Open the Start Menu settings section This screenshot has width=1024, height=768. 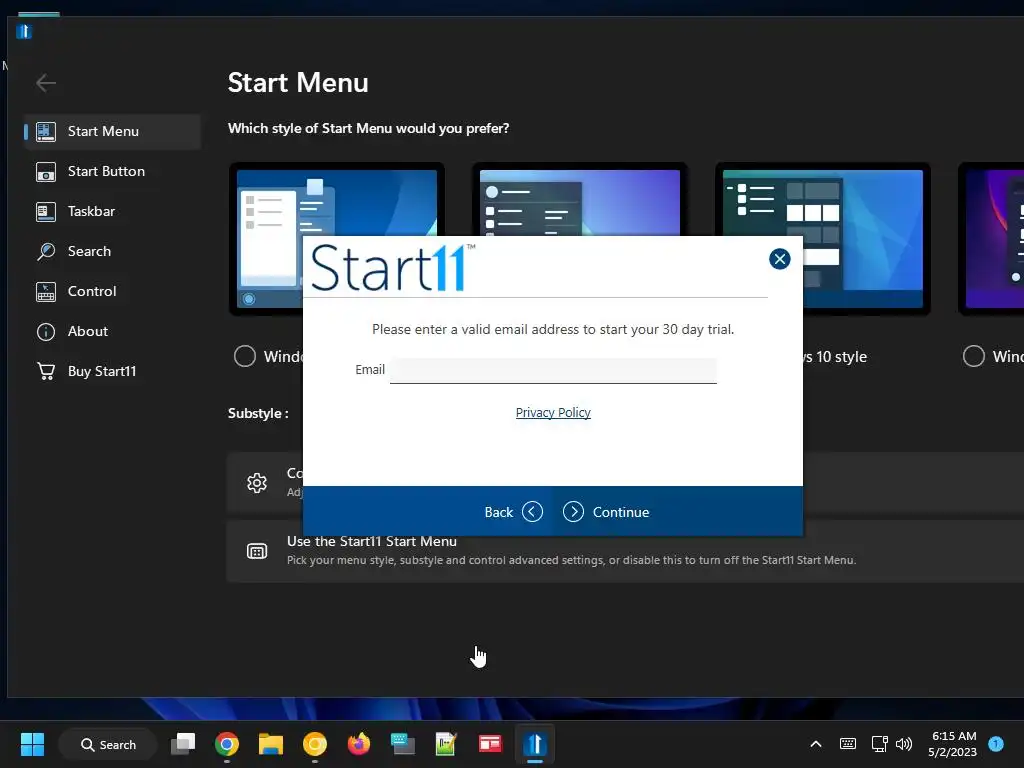pyautogui.click(x=112, y=131)
